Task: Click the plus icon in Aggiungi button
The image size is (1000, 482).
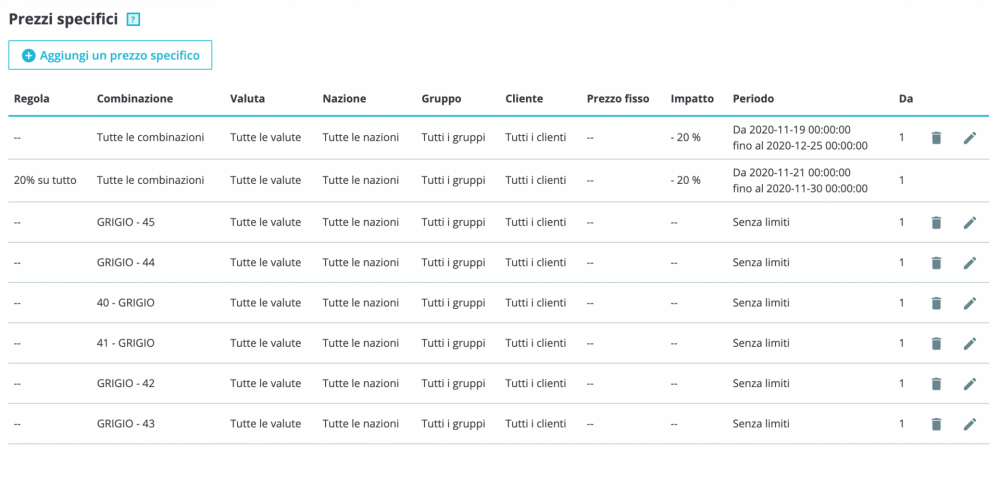Action: [x=29, y=55]
